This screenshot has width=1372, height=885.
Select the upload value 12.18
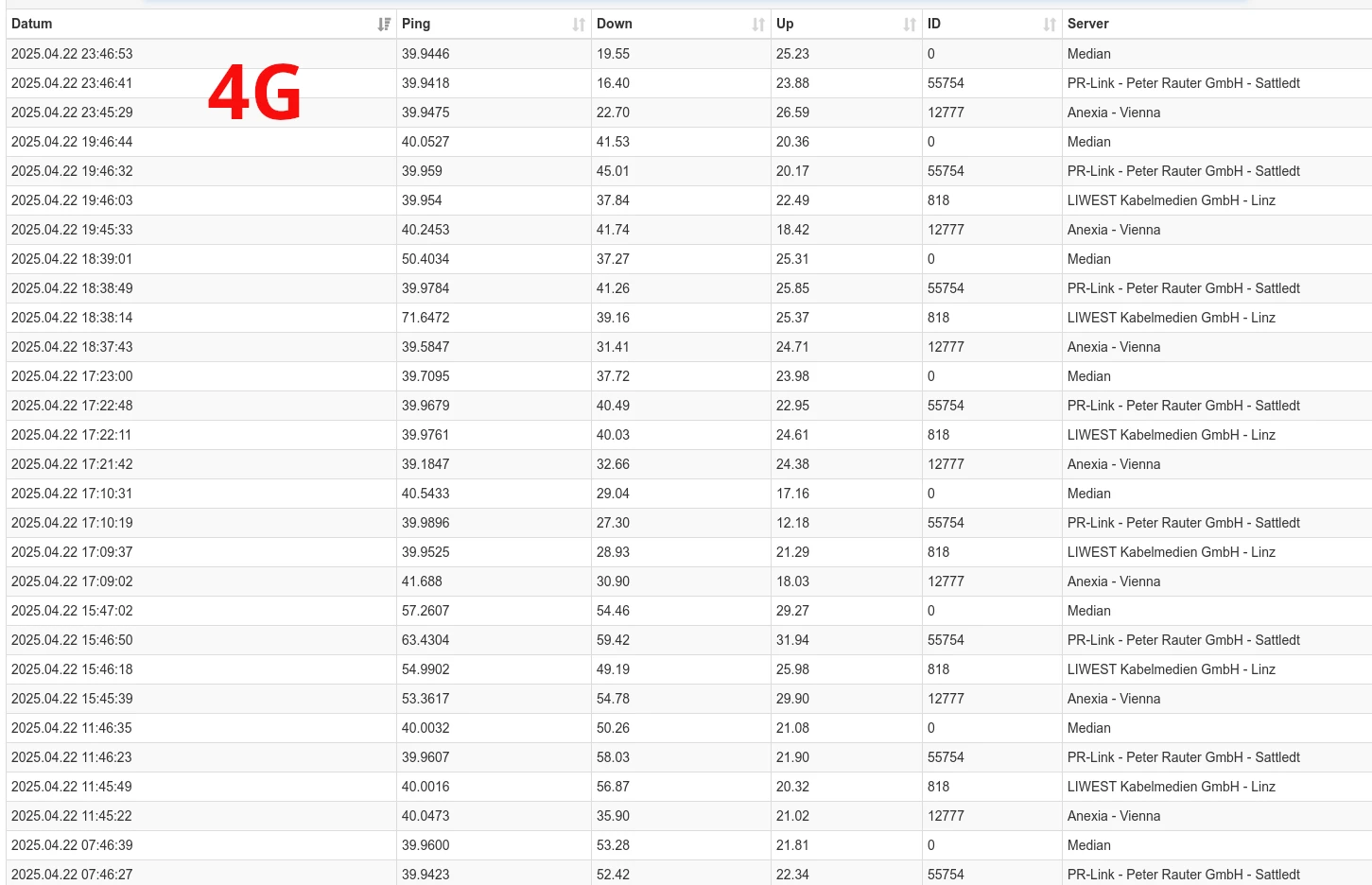pyautogui.click(x=792, y=523)
